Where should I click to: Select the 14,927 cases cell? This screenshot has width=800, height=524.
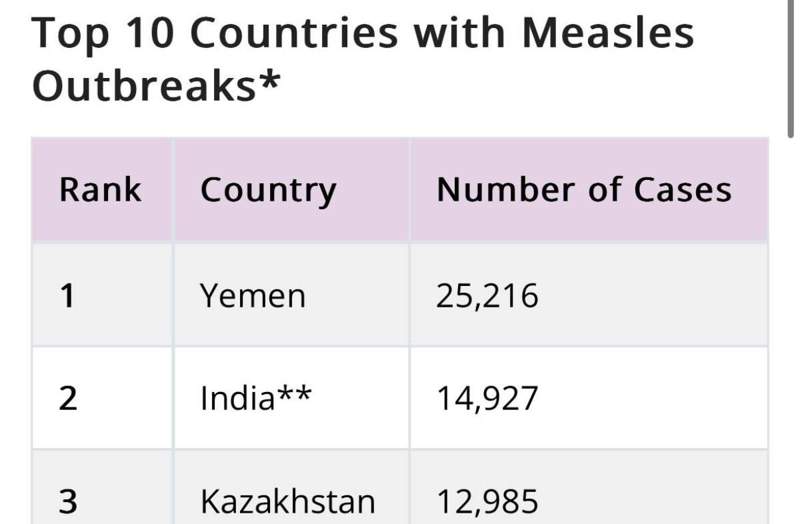tap(589, 398)
